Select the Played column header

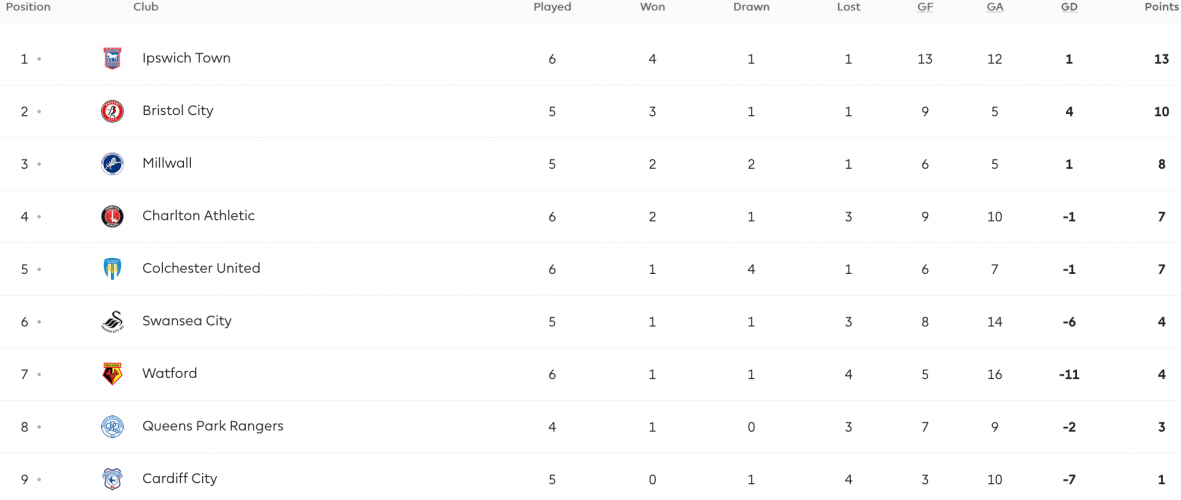click(x=552, y=8)
